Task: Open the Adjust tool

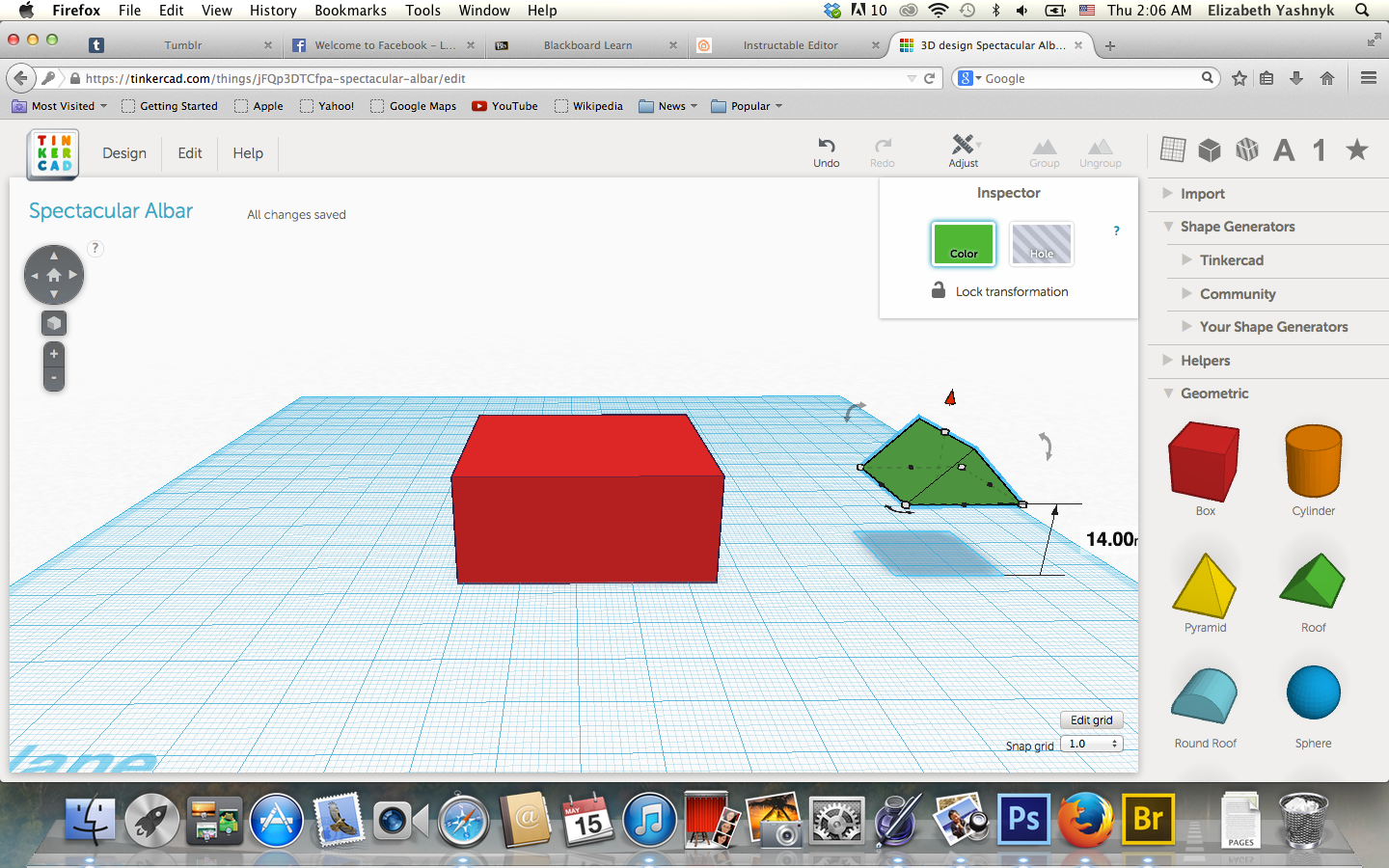Action: [963, 149]
